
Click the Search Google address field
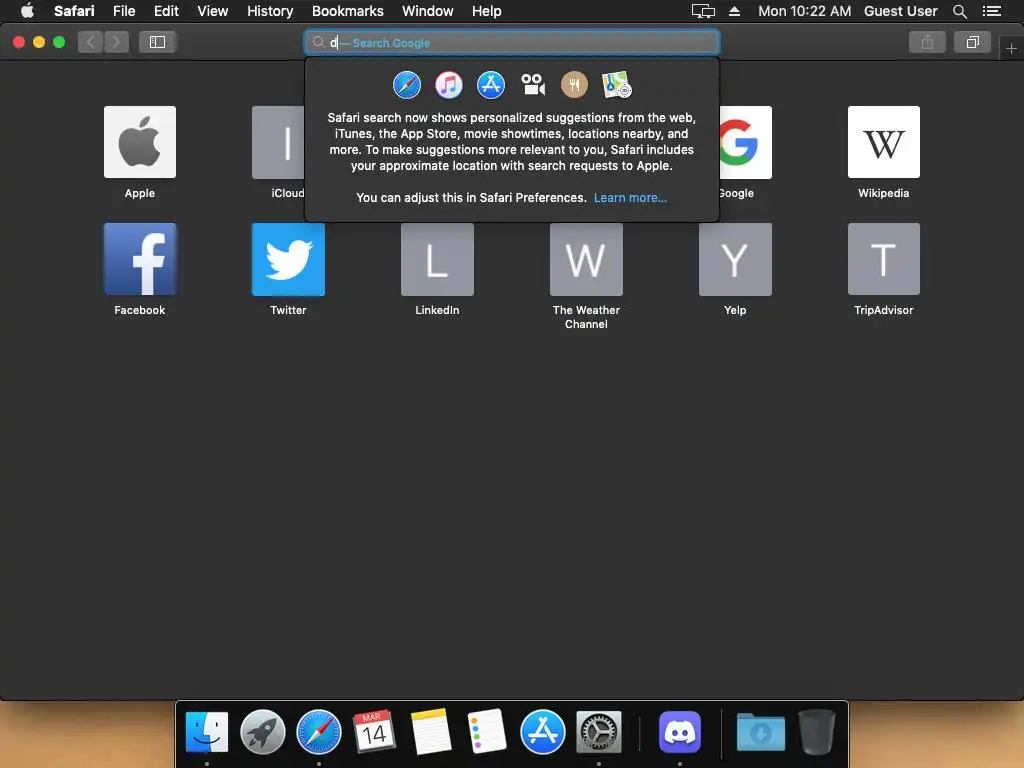coord(512,42)
